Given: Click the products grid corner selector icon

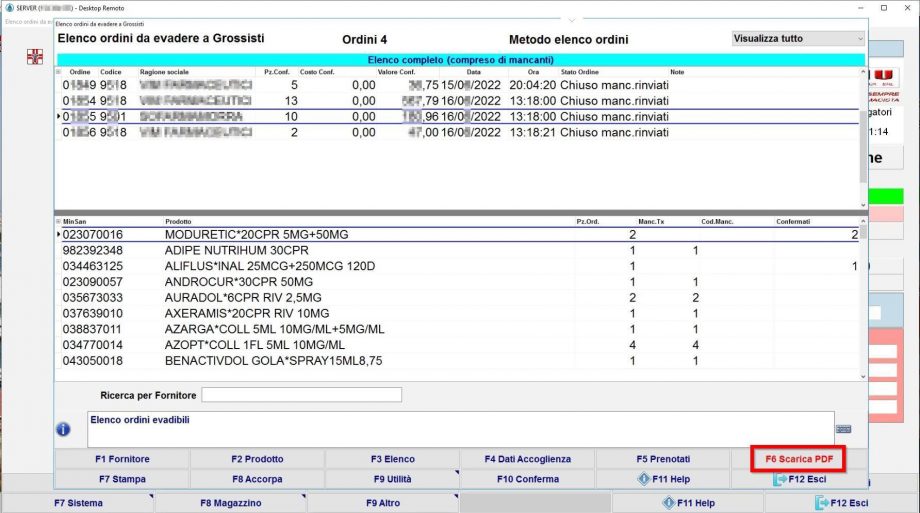Looking at the screenshot, I should tap(59, 220).
